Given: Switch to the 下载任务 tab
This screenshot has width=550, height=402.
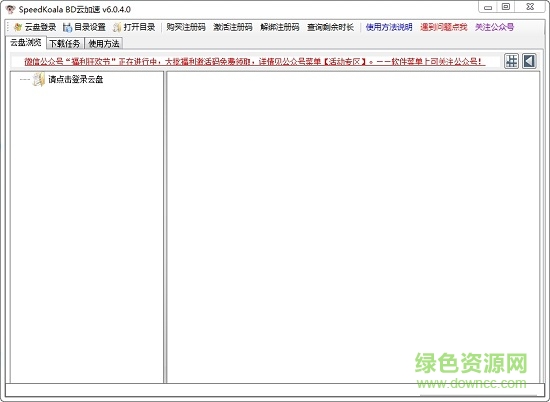Looking at the screenshot, I should (x=65, y=43).
